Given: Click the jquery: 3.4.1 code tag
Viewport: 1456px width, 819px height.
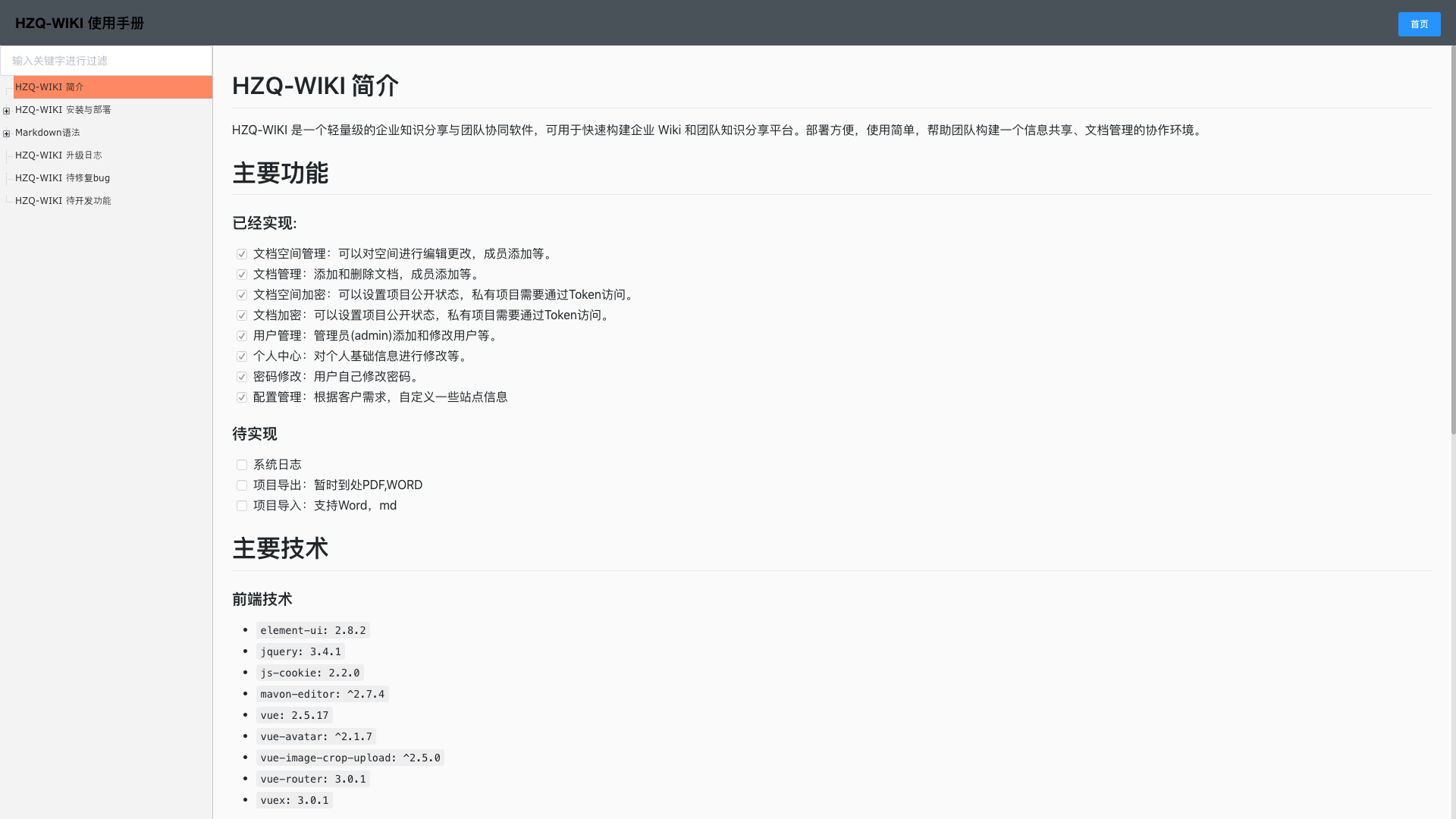Looking at the screenshot, I should click(301, 651).
